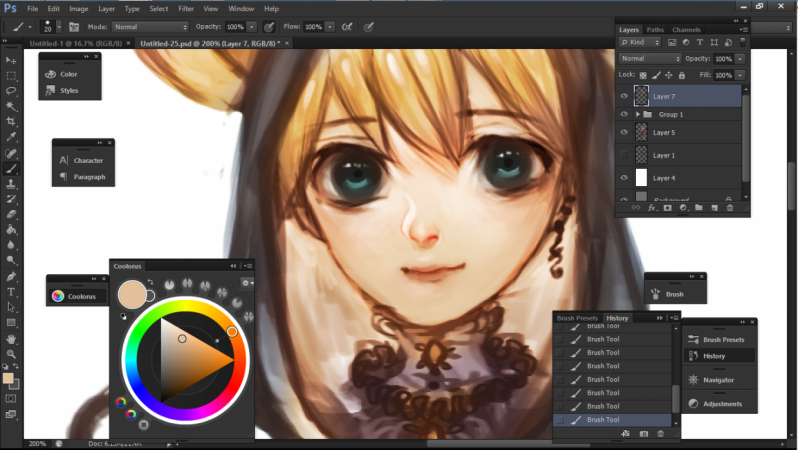Open the brush opacity slider arrow in options bar
Viewport: 798px width, 450px height.
tap(251, 27)
